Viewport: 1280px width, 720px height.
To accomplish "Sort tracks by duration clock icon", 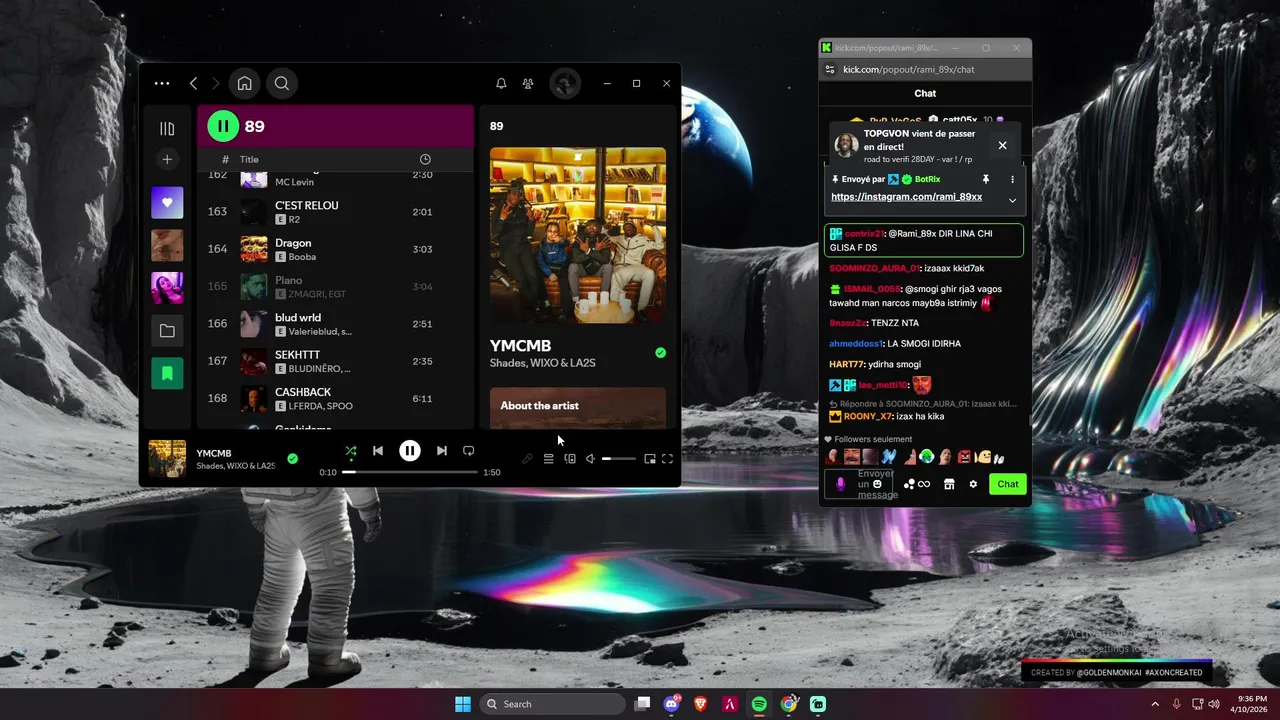I will 425,160.
